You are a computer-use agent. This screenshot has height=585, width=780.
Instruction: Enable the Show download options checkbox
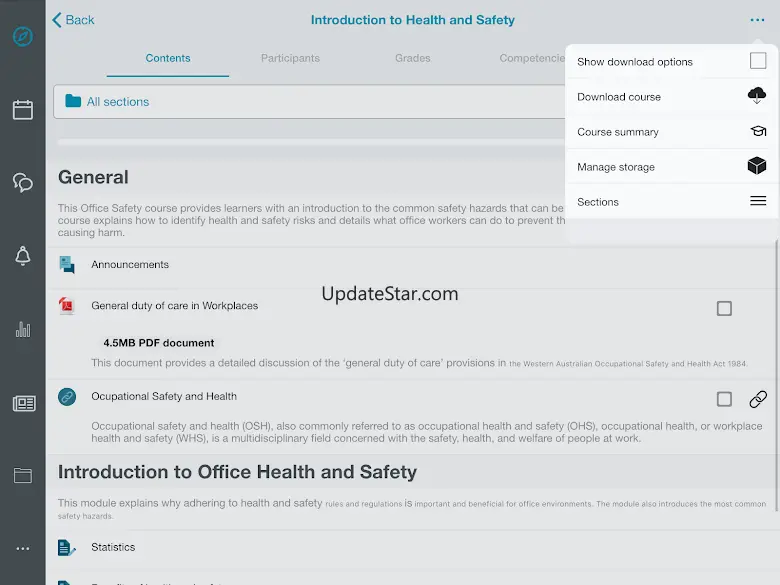coord(758,62)
